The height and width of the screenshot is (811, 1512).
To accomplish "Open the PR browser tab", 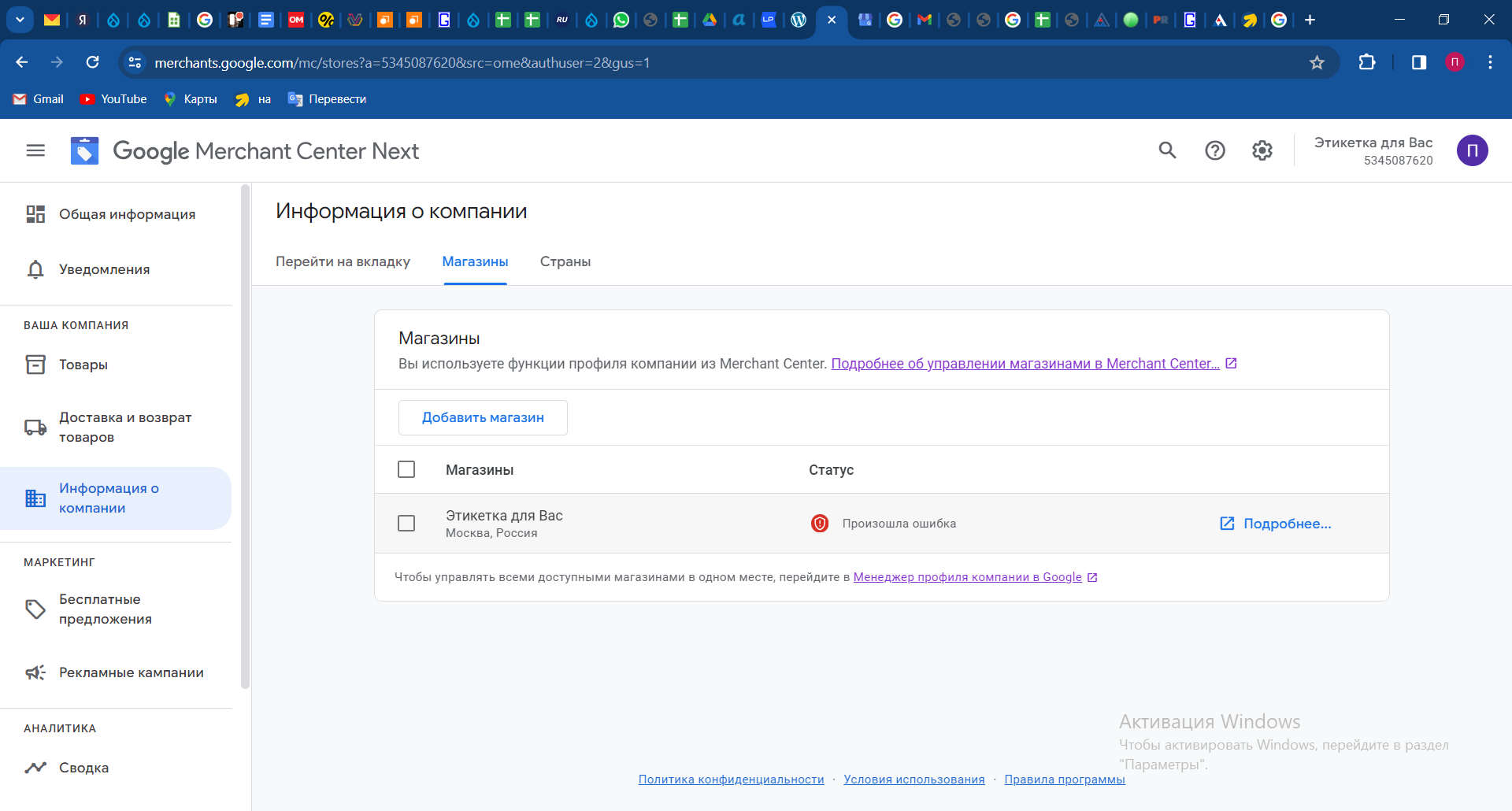I will coord(1161,20).
